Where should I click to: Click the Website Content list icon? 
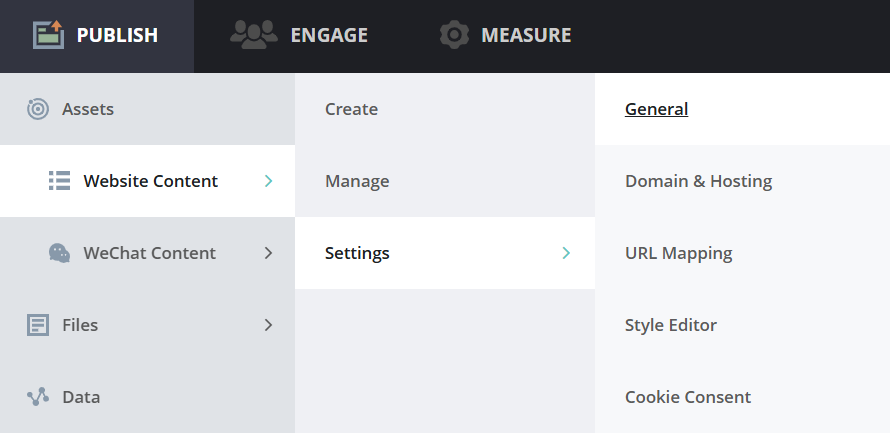click(59, 181)
